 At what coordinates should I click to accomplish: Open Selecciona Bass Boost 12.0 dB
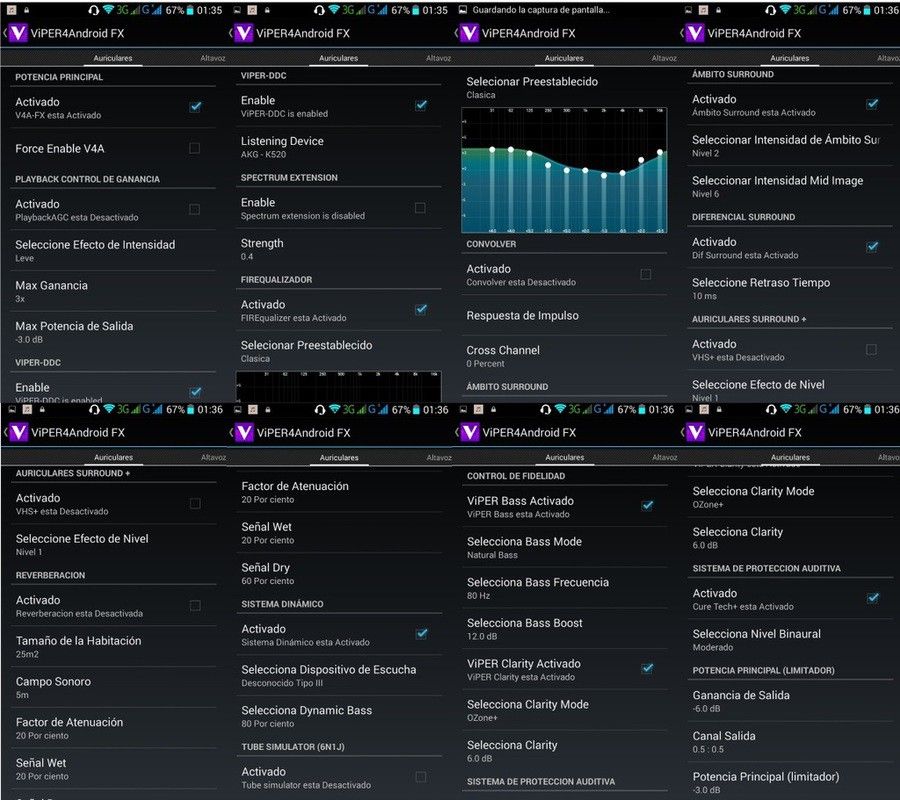click(564, 629)
